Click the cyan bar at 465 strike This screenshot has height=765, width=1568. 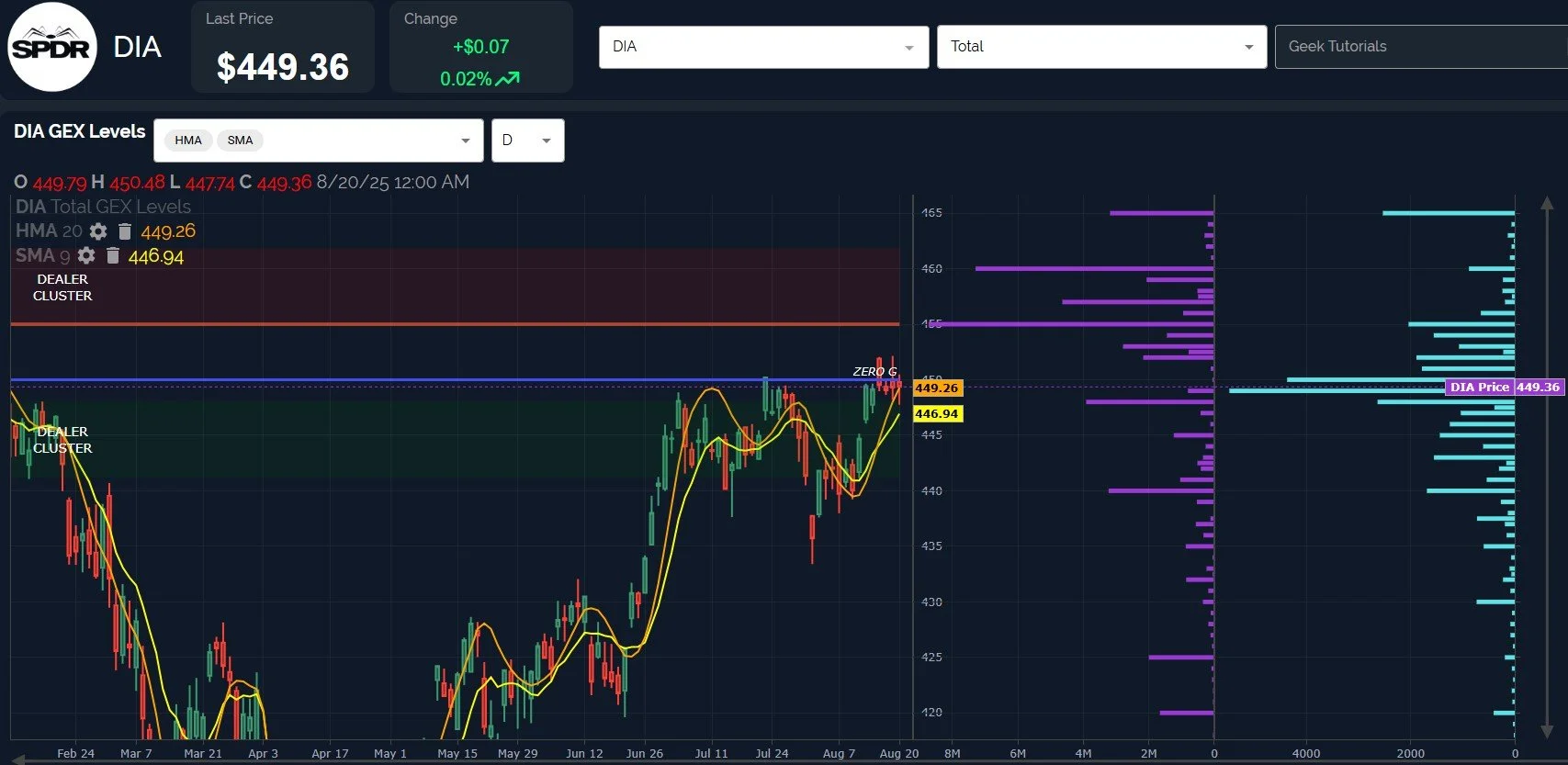click(1448, 213)
